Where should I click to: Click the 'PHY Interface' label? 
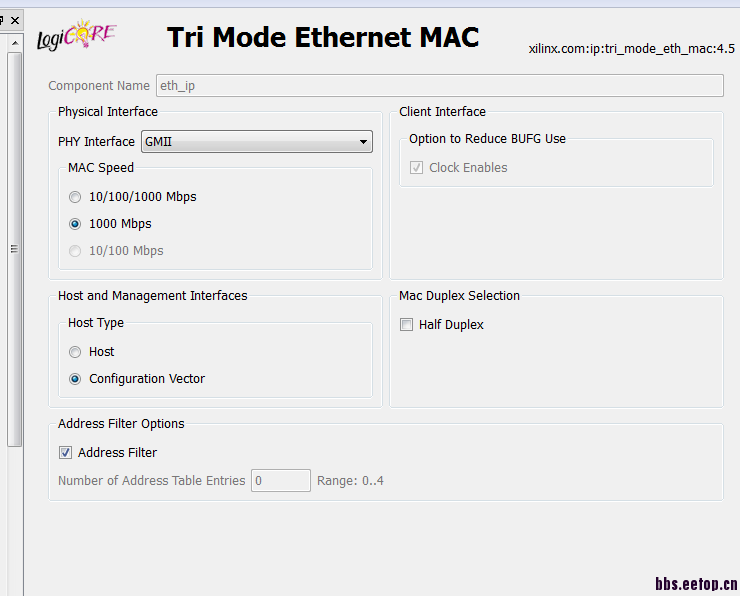click(96, 142)
